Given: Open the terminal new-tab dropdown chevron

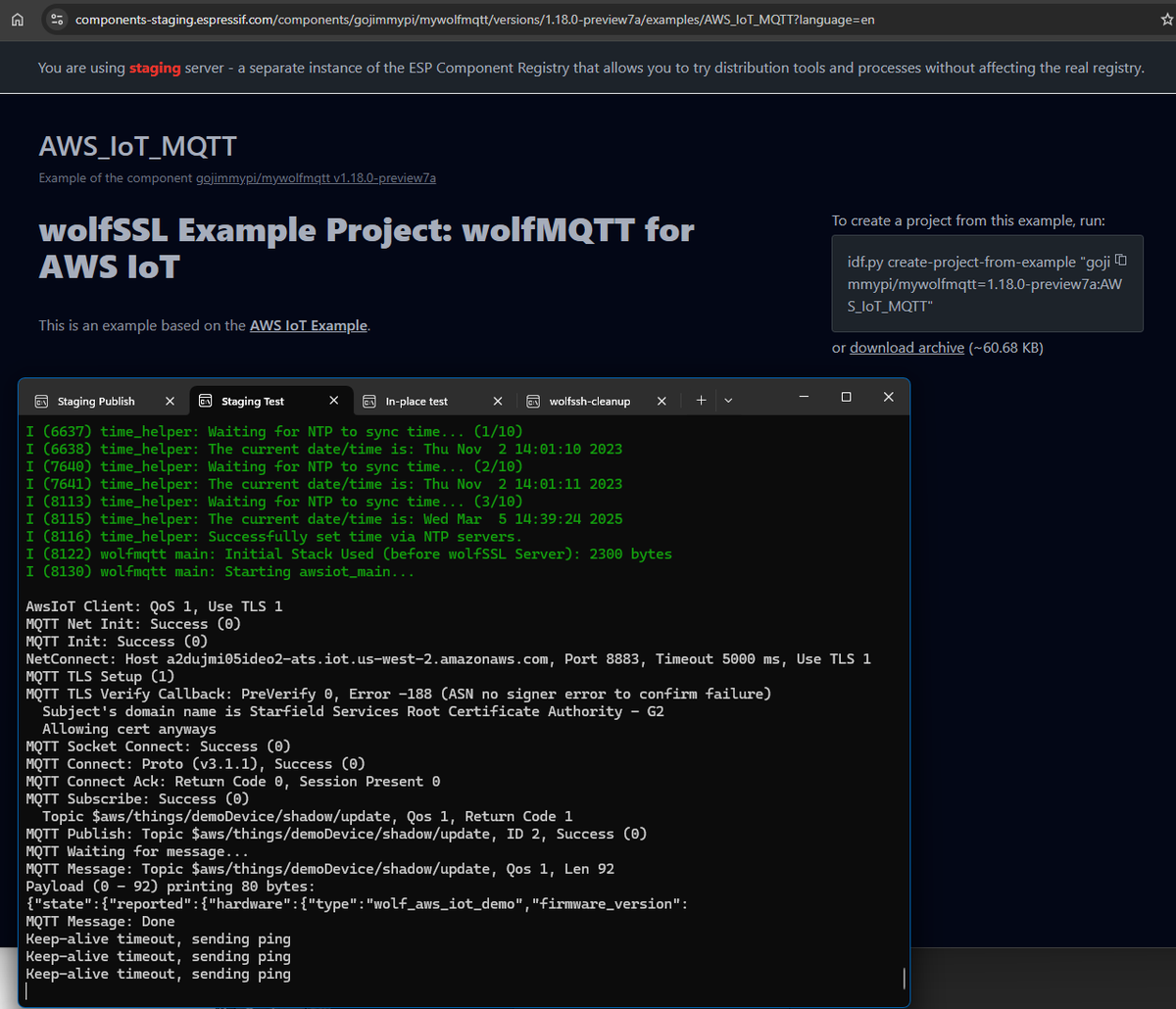Looking at the screenshot, I should pos(727,400).
